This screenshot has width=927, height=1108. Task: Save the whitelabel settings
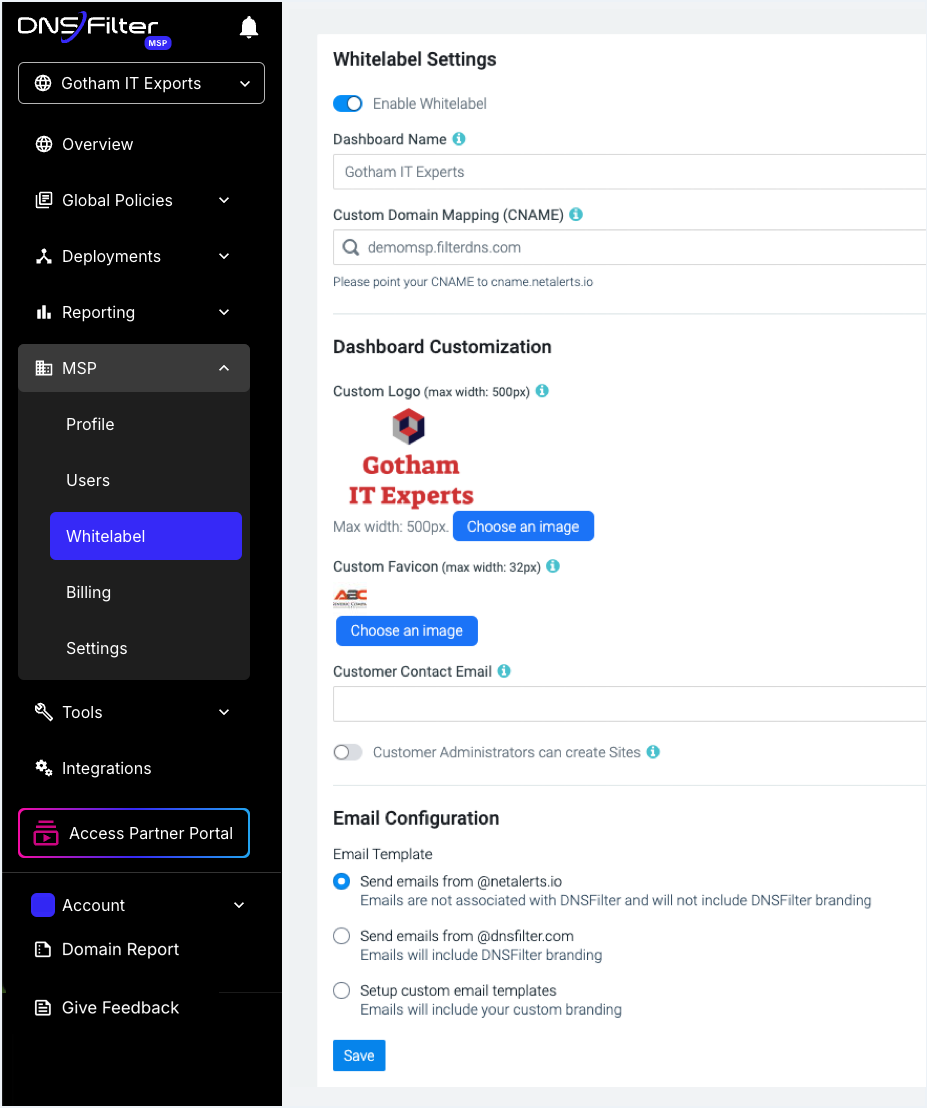pos(359,1055)
